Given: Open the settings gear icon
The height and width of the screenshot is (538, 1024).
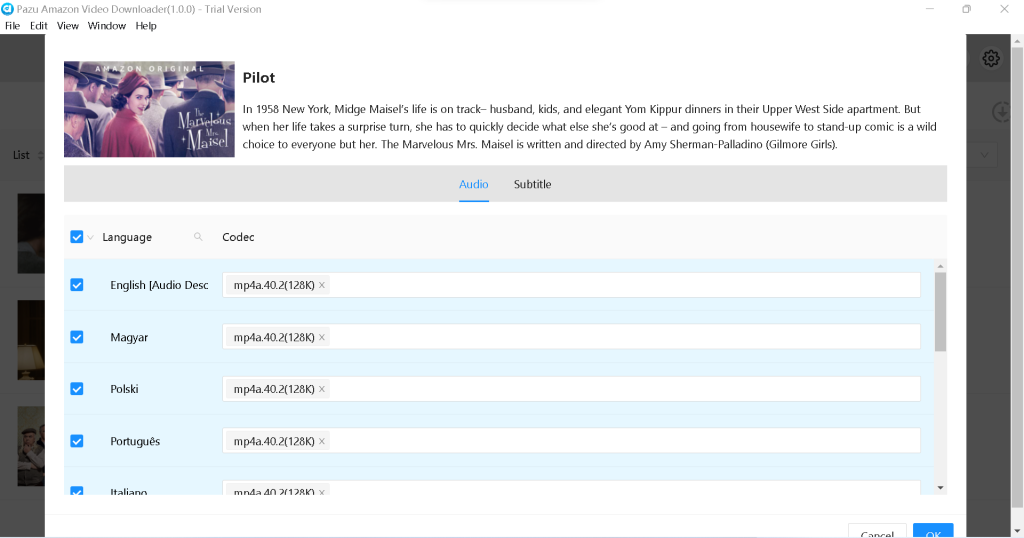Looking at the screenshot, I should pos(991,58).
